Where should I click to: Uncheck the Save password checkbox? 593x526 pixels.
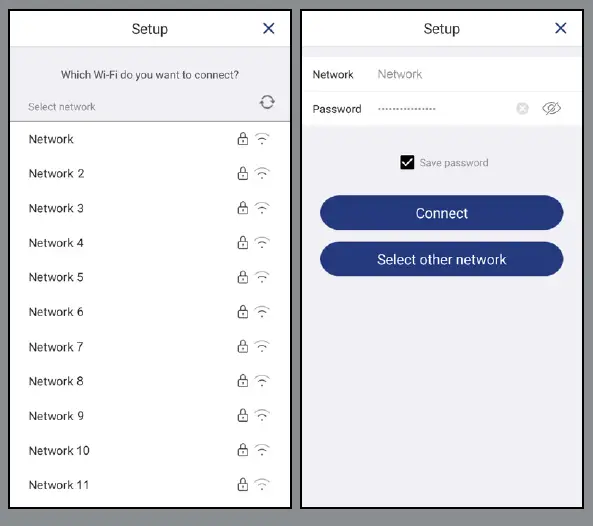coord(407,162)
